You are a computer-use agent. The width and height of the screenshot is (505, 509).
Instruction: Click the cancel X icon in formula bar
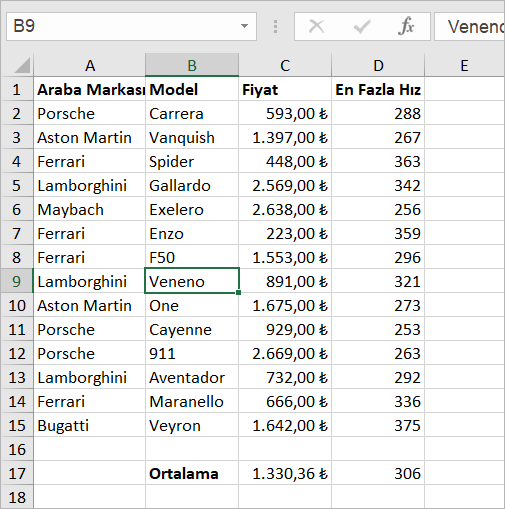point(316,26)
